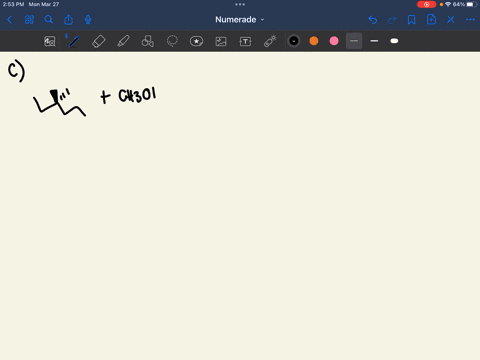Tap the share/export icon
This screenshot has width=480, height=360.
tap(68, 20)
